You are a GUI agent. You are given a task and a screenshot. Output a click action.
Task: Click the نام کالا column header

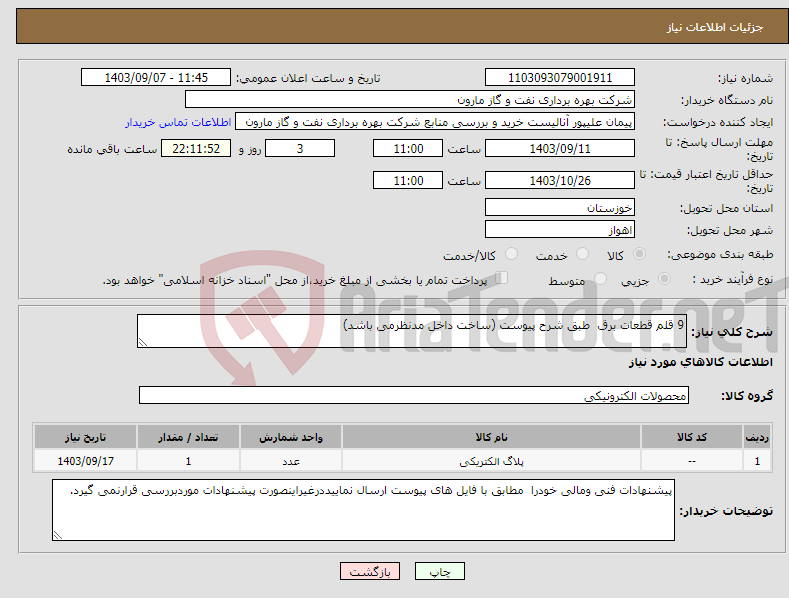tap(491, 437)
